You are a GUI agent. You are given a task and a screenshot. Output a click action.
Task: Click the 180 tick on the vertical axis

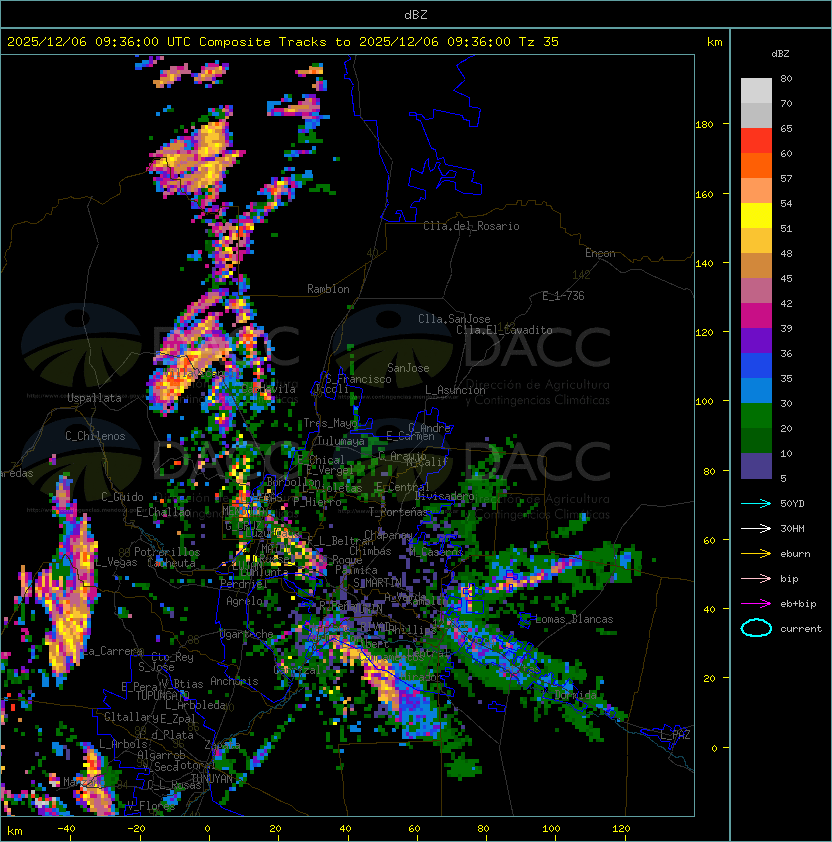click(x=704, y=125)
